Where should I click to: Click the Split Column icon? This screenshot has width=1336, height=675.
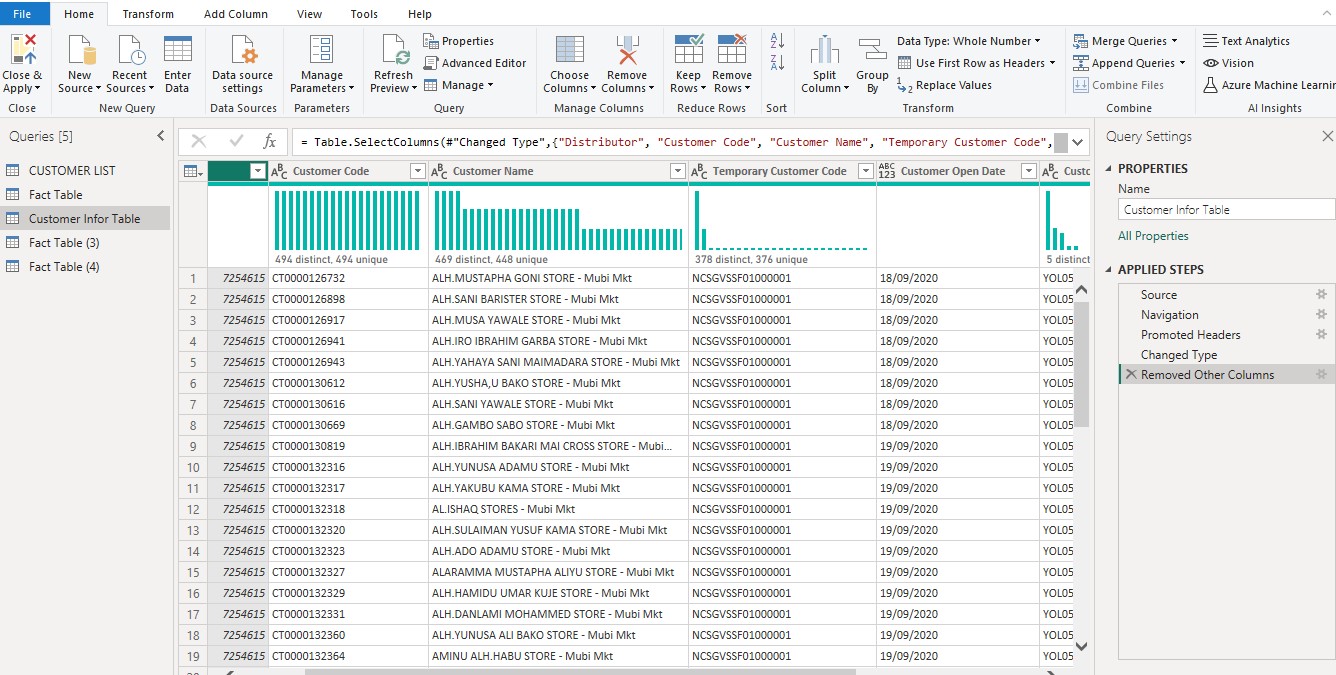825,49
